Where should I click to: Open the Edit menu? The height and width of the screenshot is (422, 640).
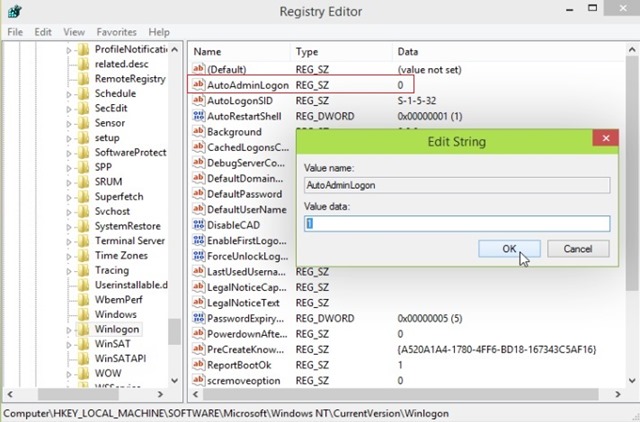point(43,32)
